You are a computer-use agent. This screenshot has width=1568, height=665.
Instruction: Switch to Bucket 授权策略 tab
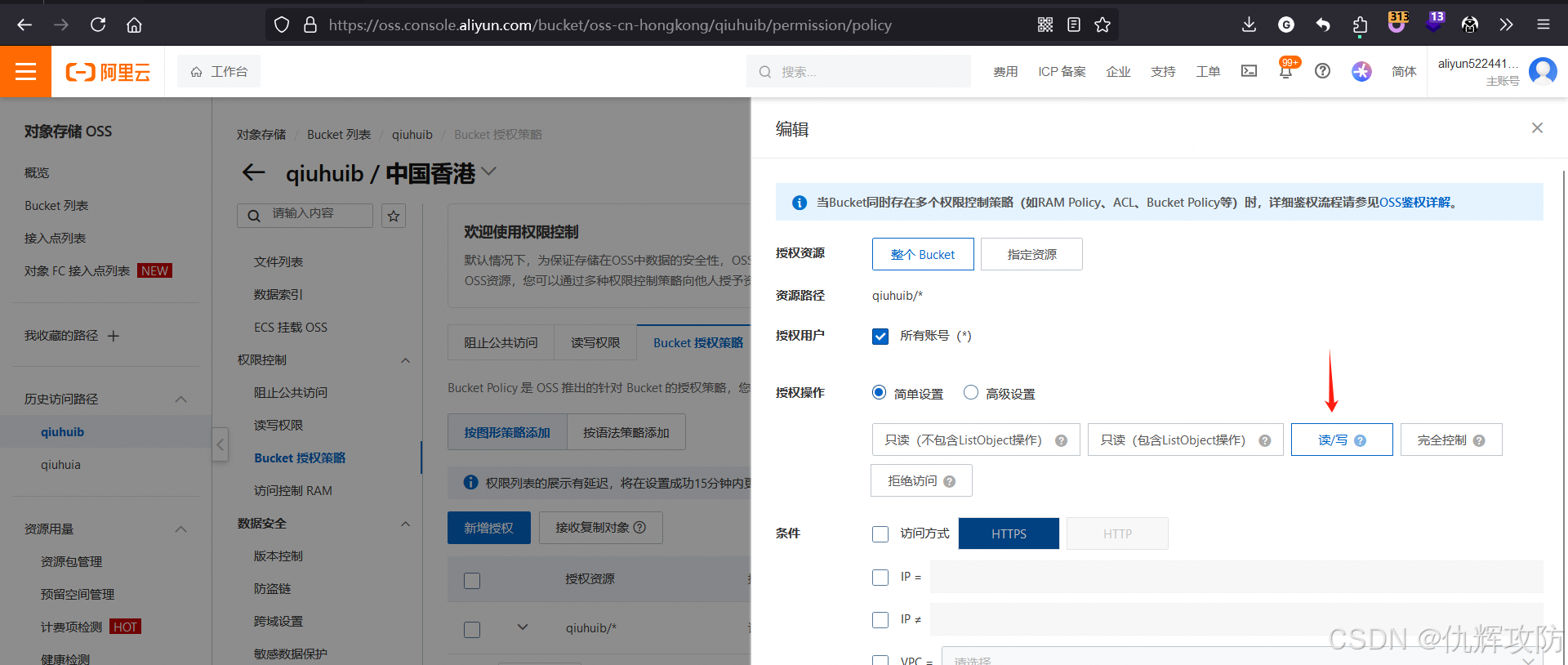pos(698,343)
